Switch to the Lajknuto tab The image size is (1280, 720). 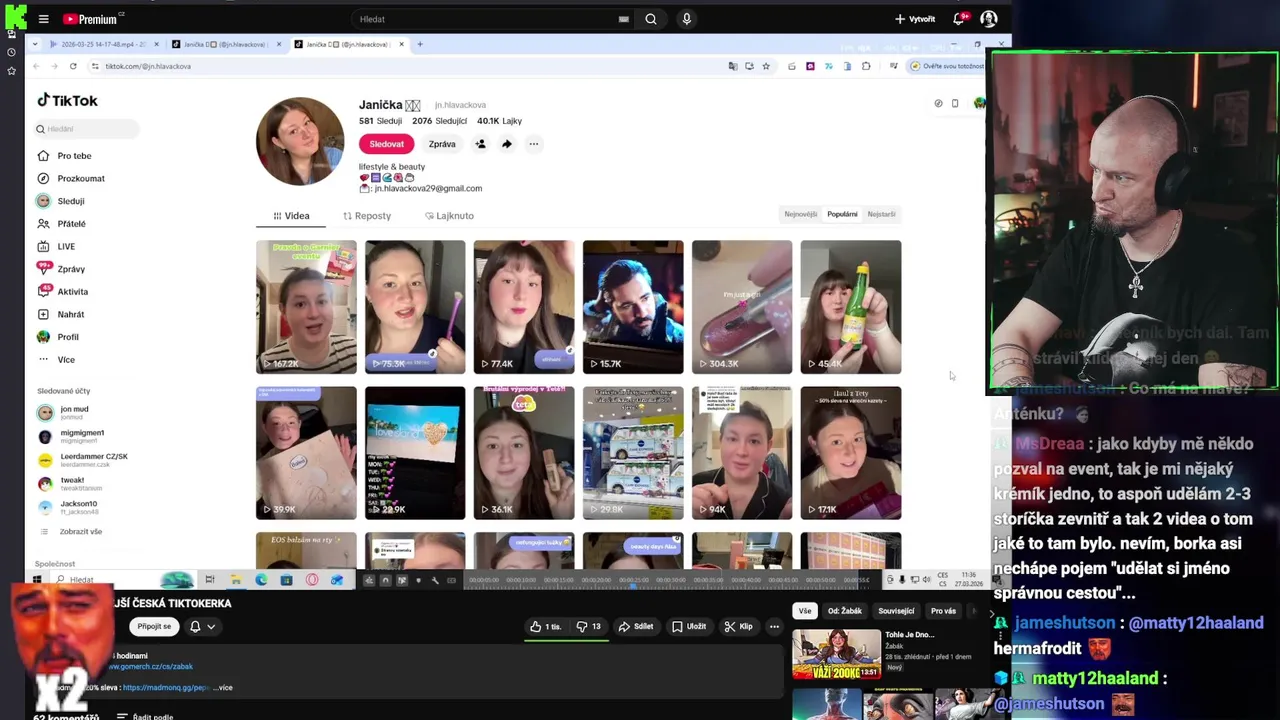point(449,216)
